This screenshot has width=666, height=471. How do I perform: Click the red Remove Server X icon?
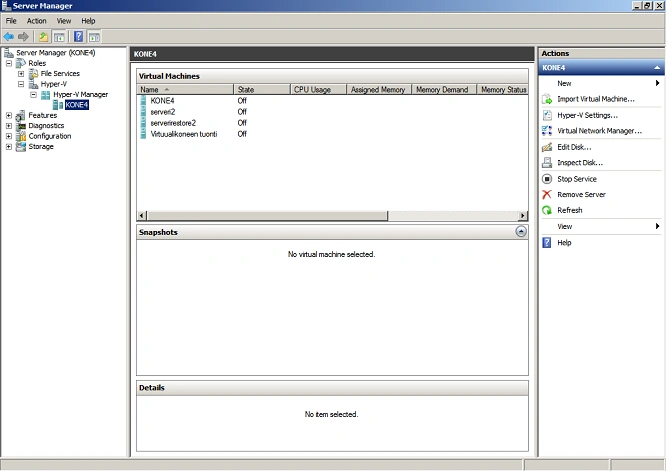(547, 195)
